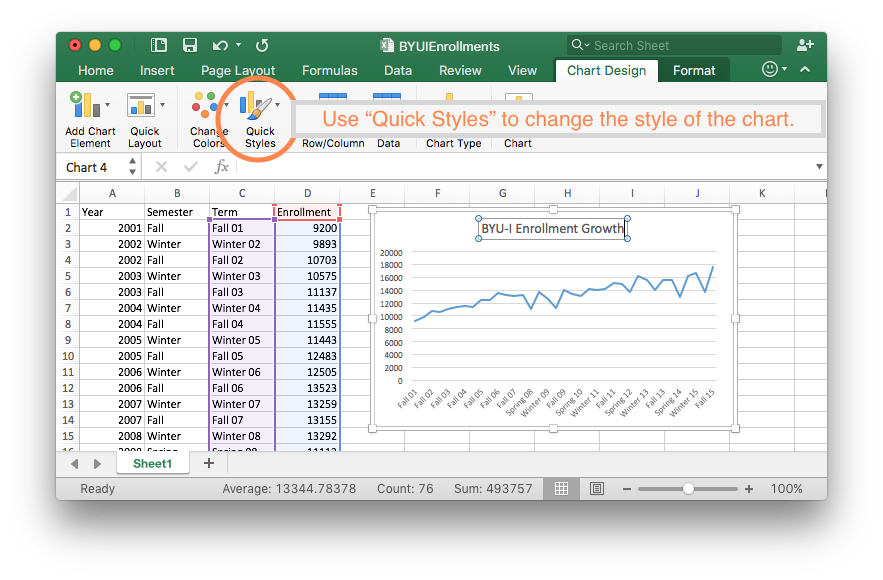Click the Change Chart Type button
Screen dimensions: 883x580
click(x=453, y=143)
